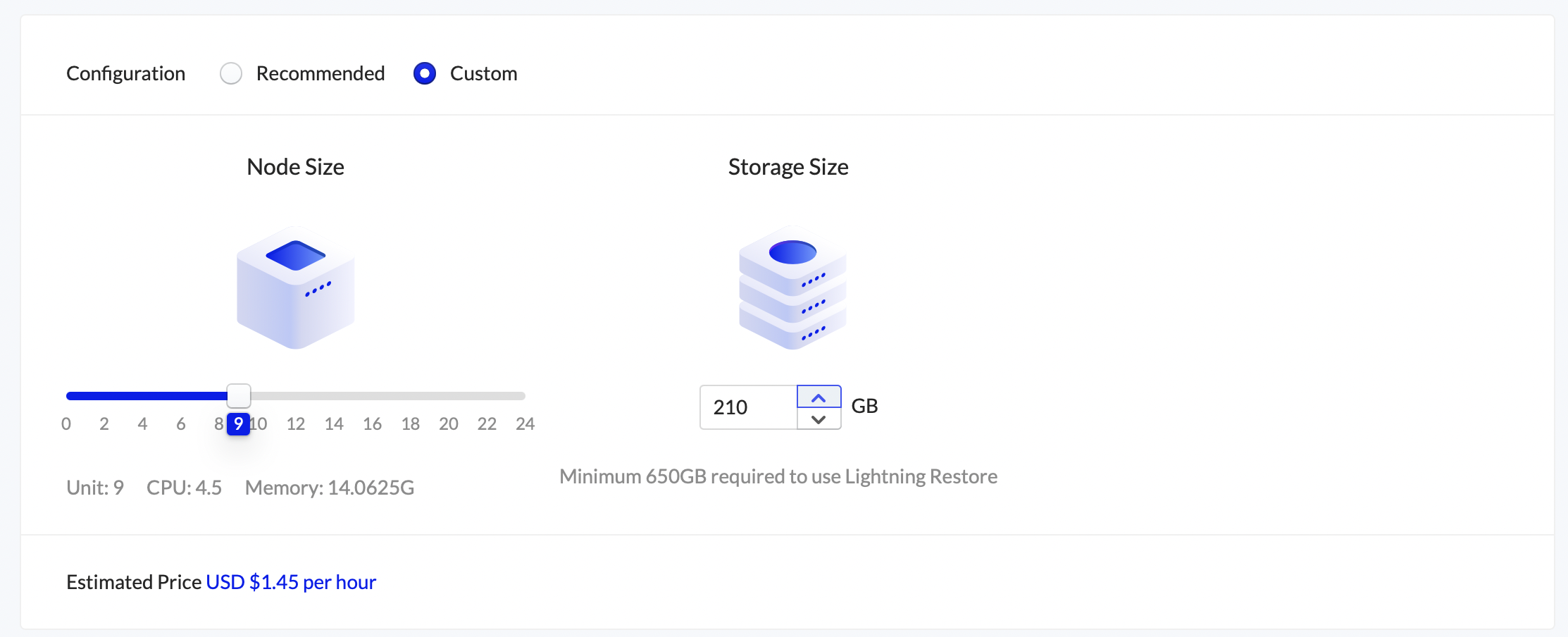Select the Recommended configuration radio button
The width and height of the screenshot is (1568, 637).
click(x=231, y=73)
